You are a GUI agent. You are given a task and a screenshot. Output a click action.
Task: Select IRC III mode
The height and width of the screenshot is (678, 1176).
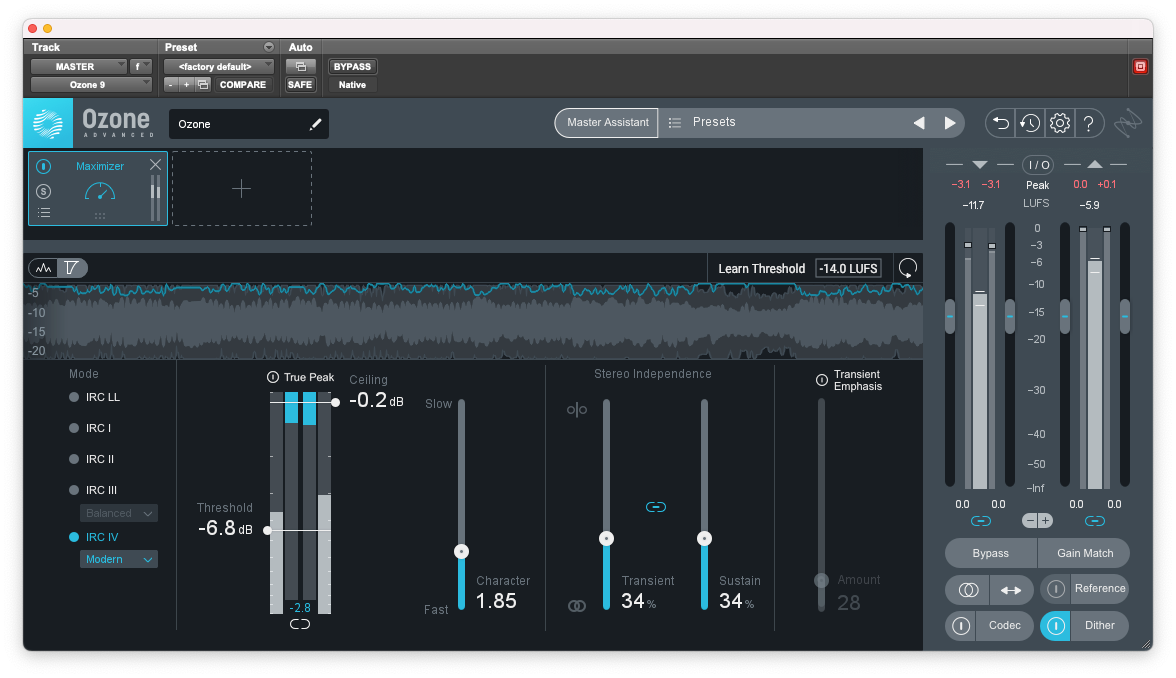pos(93,490)
